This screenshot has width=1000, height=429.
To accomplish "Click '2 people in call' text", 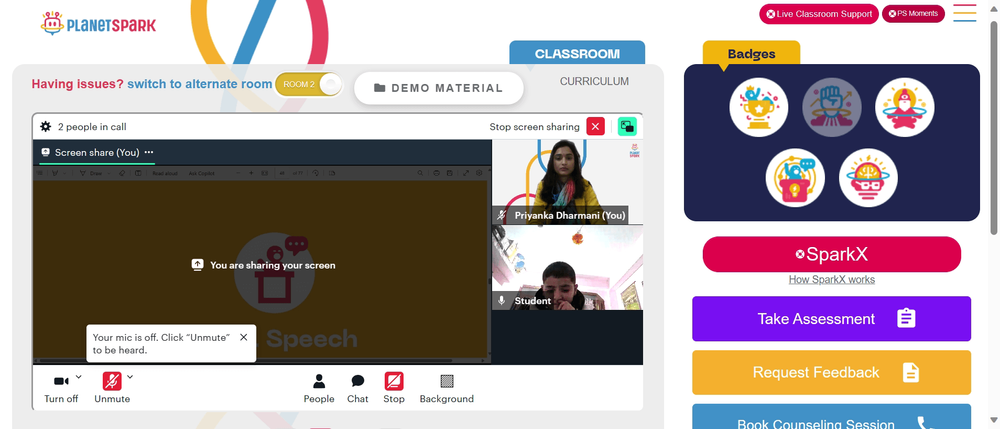I will tap(92, 127).
